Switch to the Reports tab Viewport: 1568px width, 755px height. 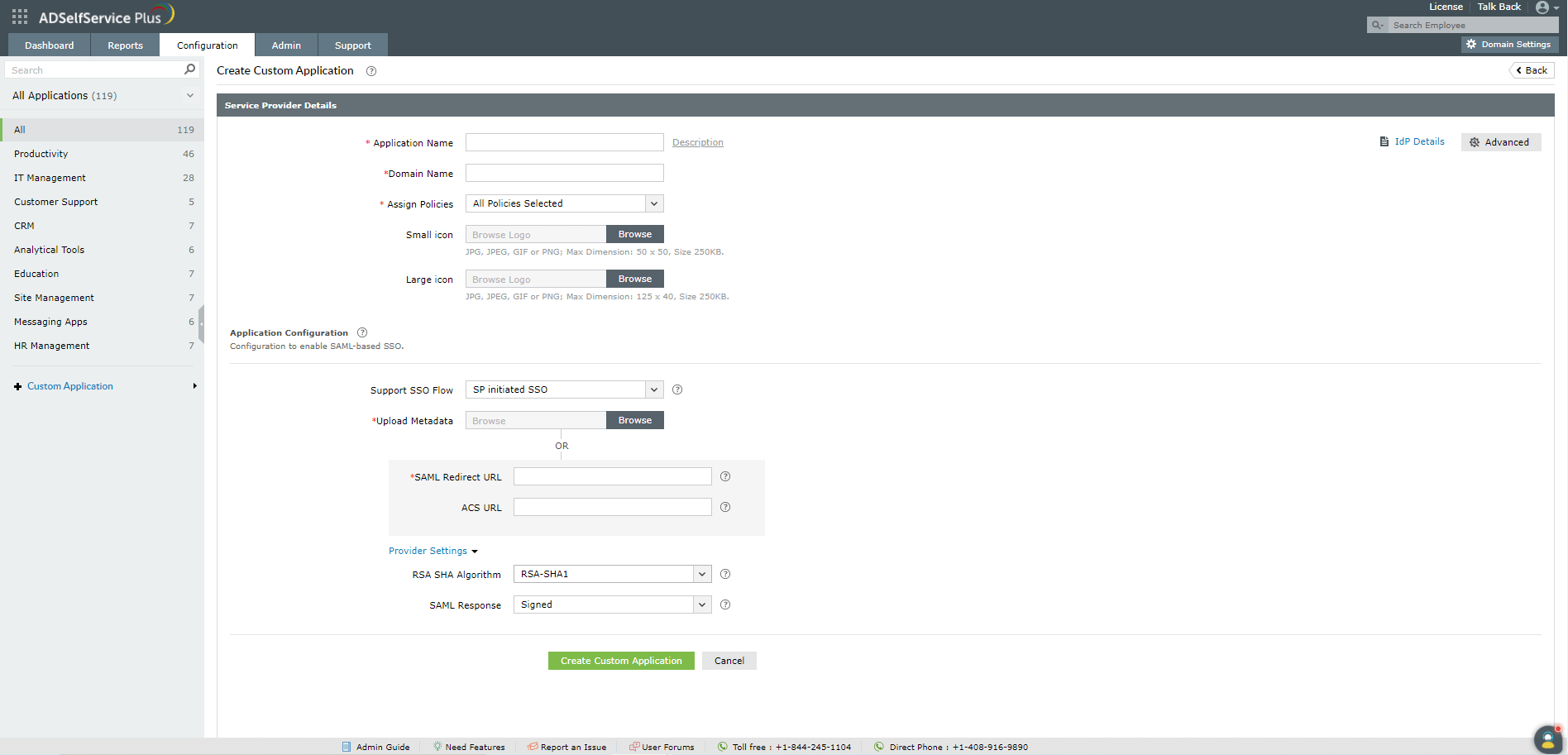click(124, 45)
